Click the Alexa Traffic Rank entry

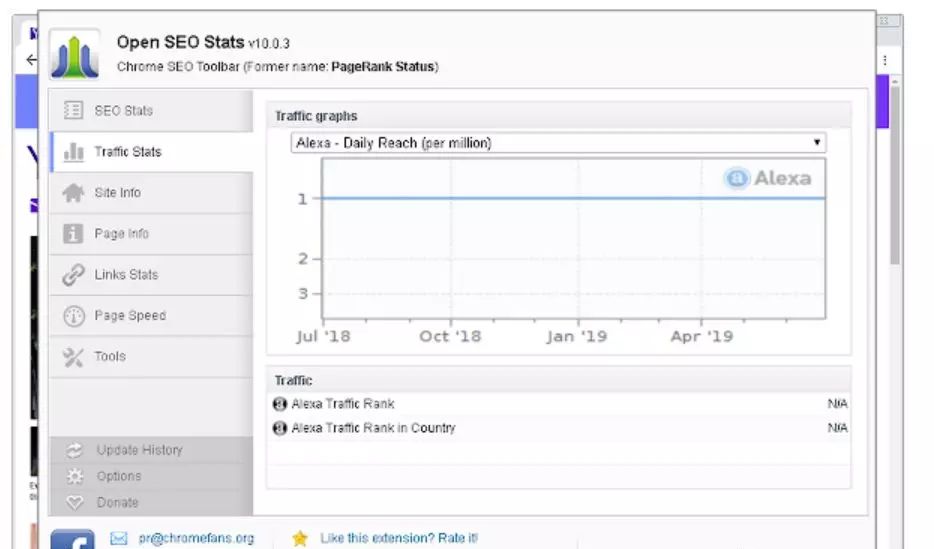point(342,404)
